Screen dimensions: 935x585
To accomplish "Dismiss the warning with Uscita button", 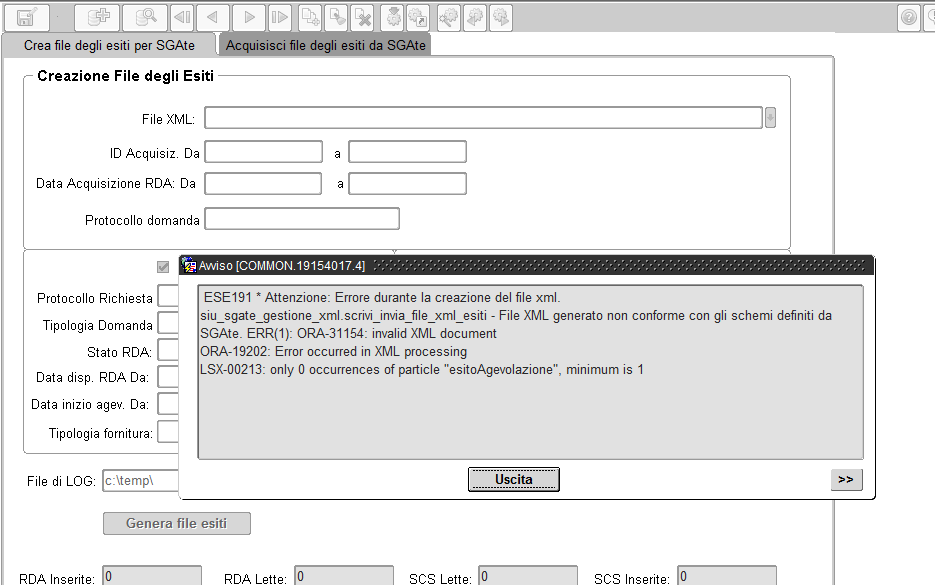I will click(x=513, y=479).
